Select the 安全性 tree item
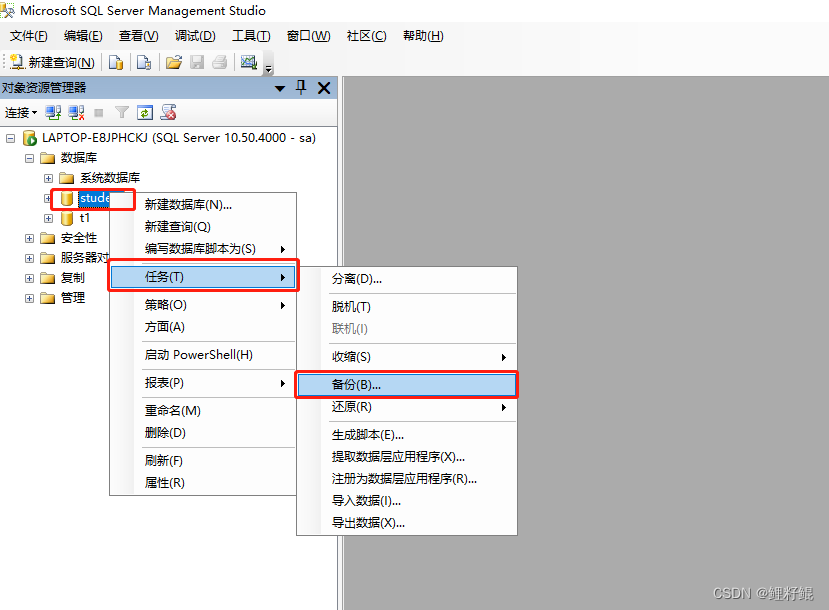Image resolution: width=829 pixels, height=610 pixels. (79, 238)
